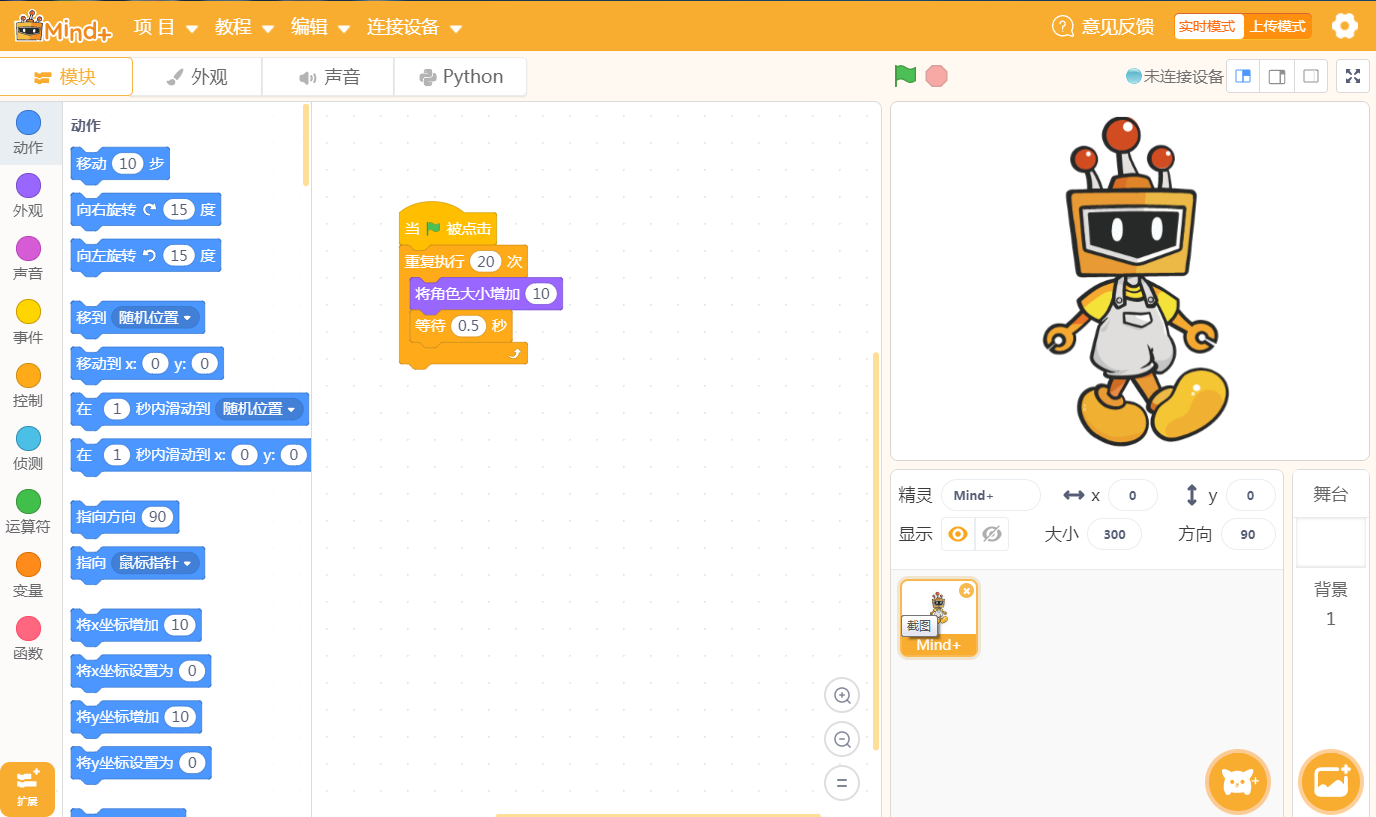Delete the Mind+ sprite with the x icon
The height and width of the screenshot is (817, 1376).
(x=966, y=591)
